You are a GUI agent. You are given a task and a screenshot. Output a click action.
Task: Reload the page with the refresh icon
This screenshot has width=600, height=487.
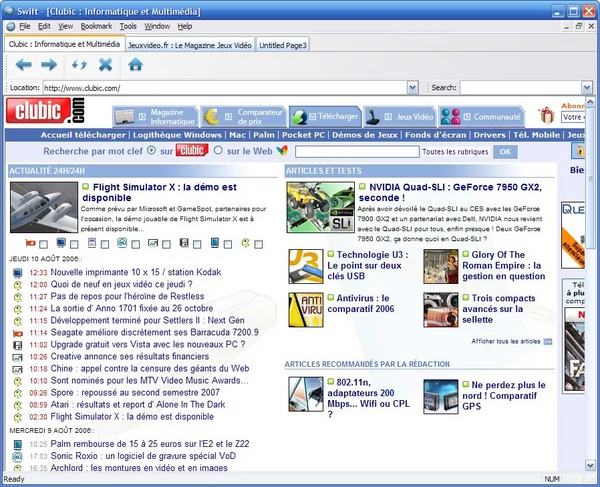79,65
